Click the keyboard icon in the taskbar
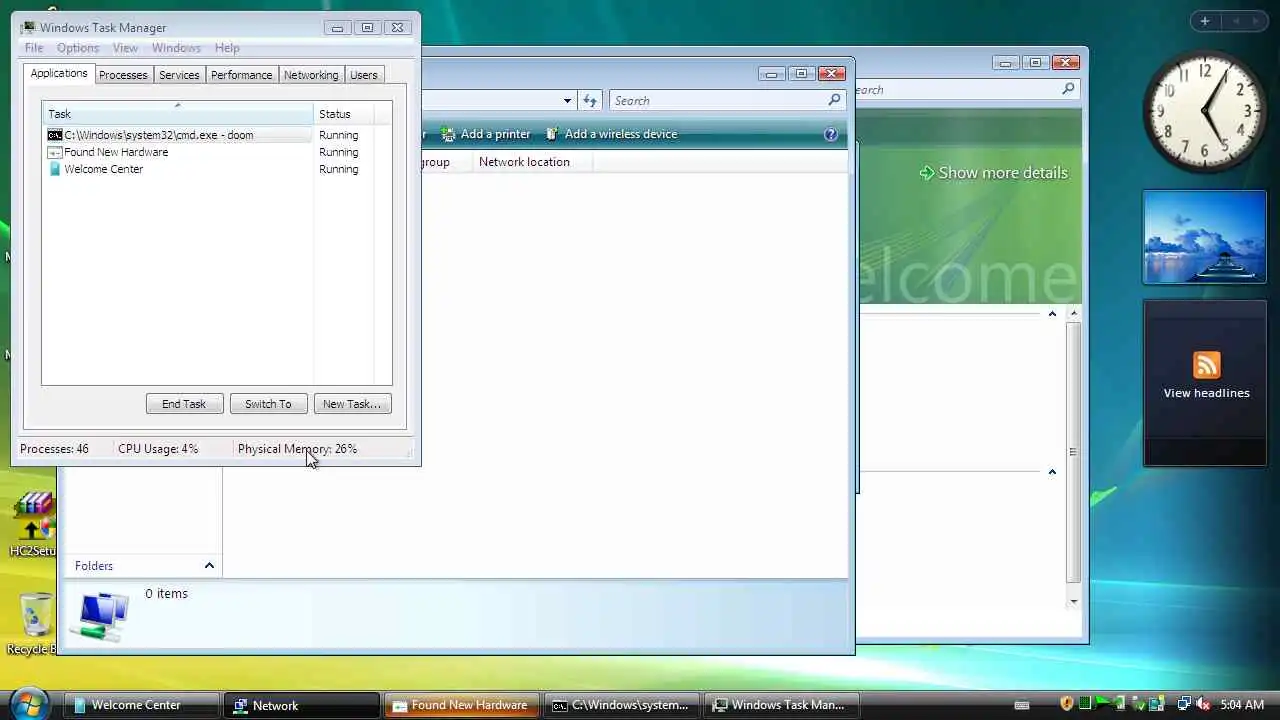The height and width of the screenshot is (720, 1280). click(x=1022, y=706)
